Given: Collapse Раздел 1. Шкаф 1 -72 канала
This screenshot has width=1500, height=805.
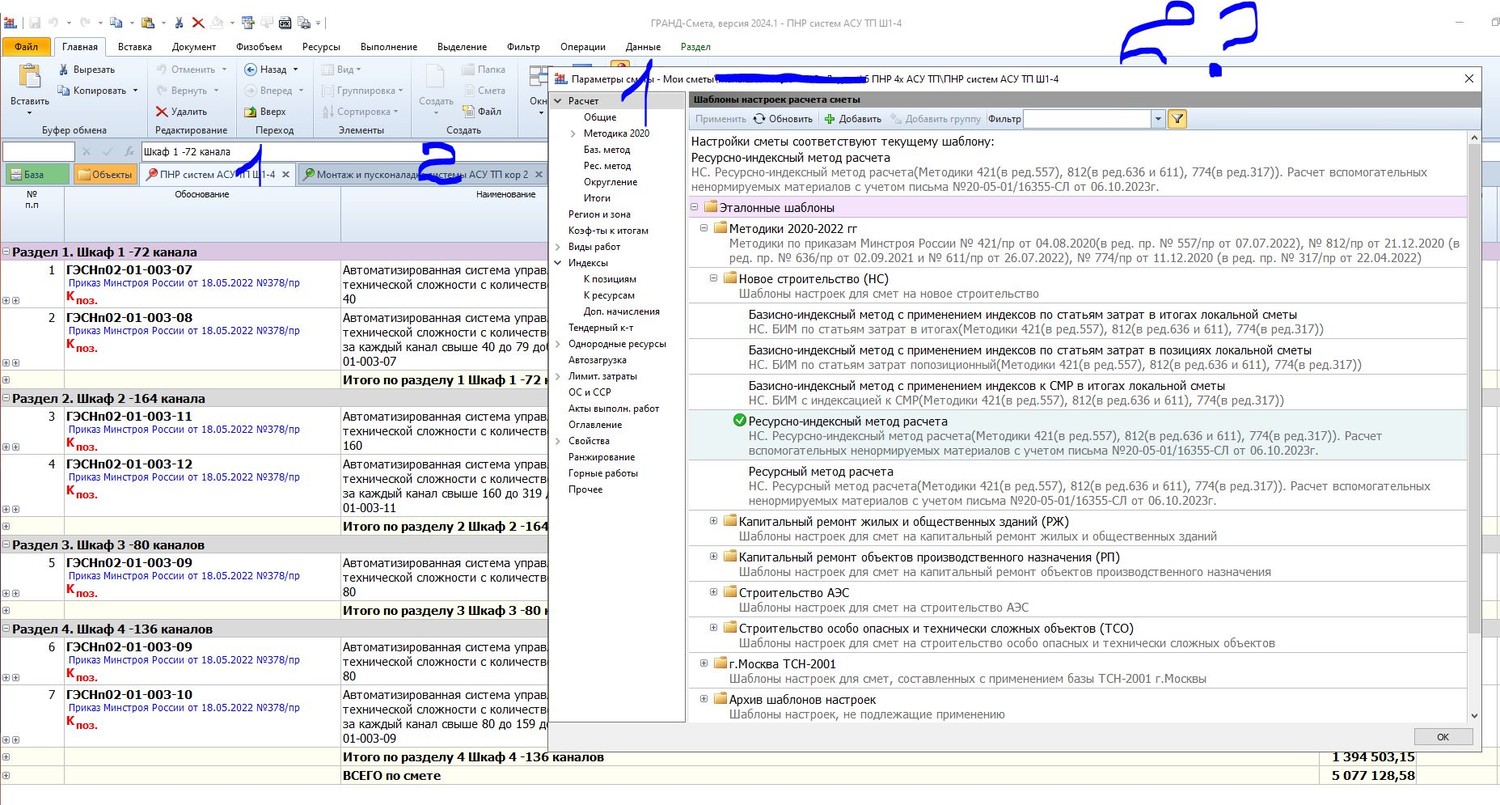Looking at the screenshot, I should pos(6,251).
